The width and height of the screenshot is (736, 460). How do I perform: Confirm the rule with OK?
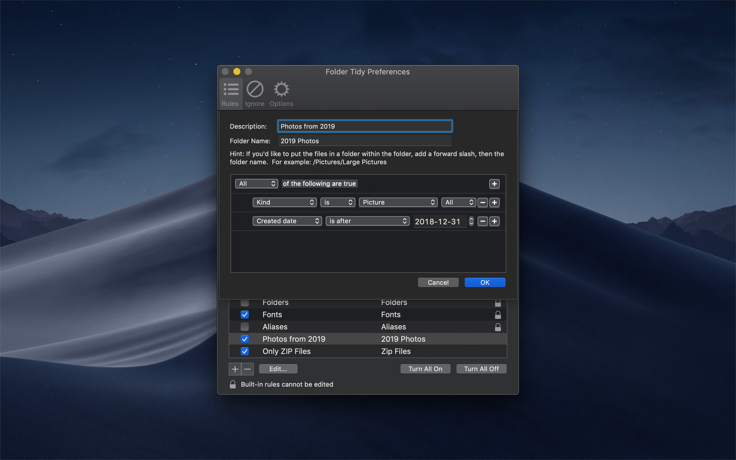click(485, 283)
